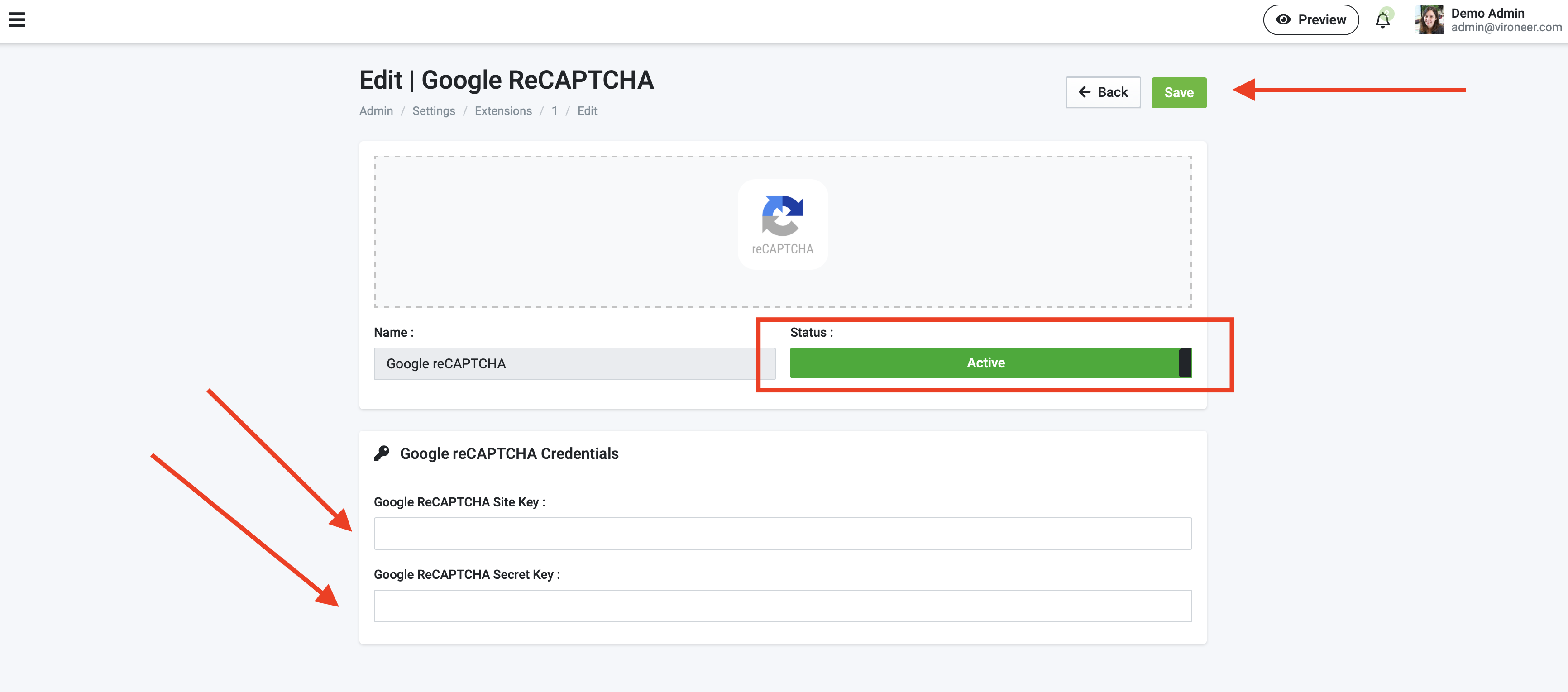
Task: Click the dark handle of status toggle
Action: 1185,363
